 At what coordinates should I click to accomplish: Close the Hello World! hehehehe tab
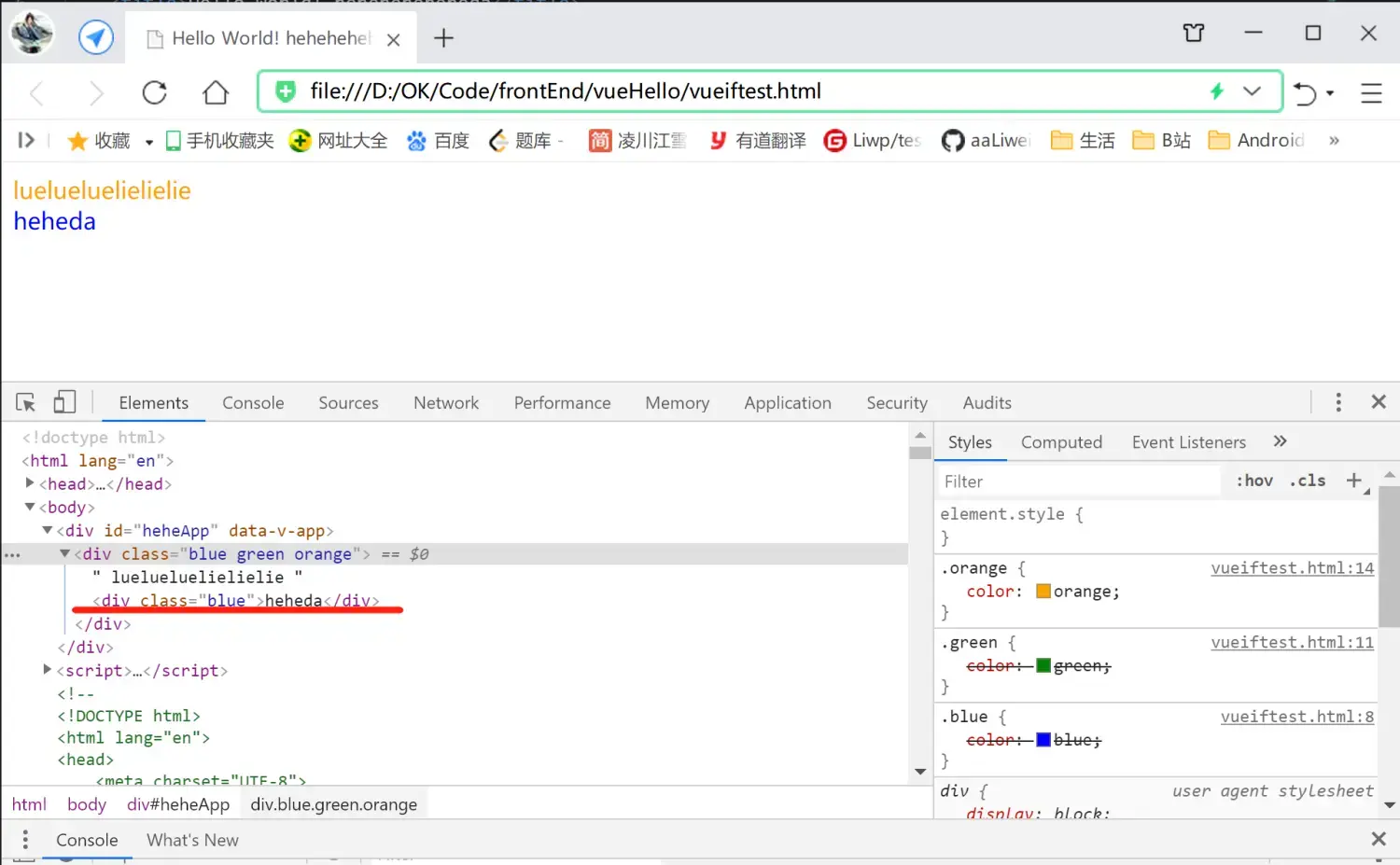[x=394, y=39]
